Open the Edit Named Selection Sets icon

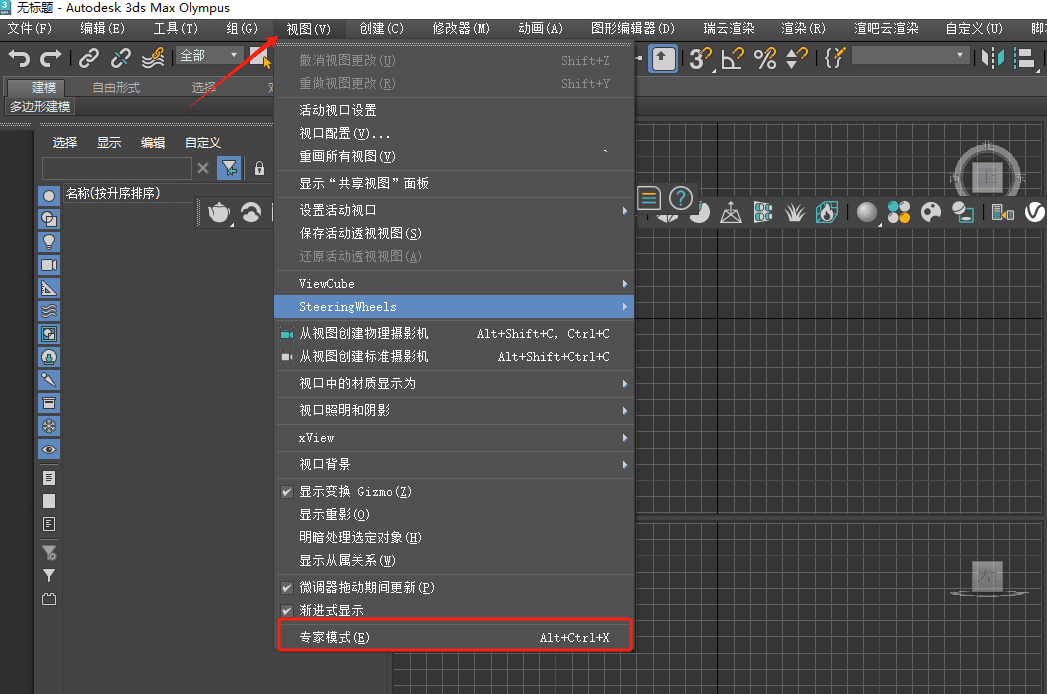(835, 58)
